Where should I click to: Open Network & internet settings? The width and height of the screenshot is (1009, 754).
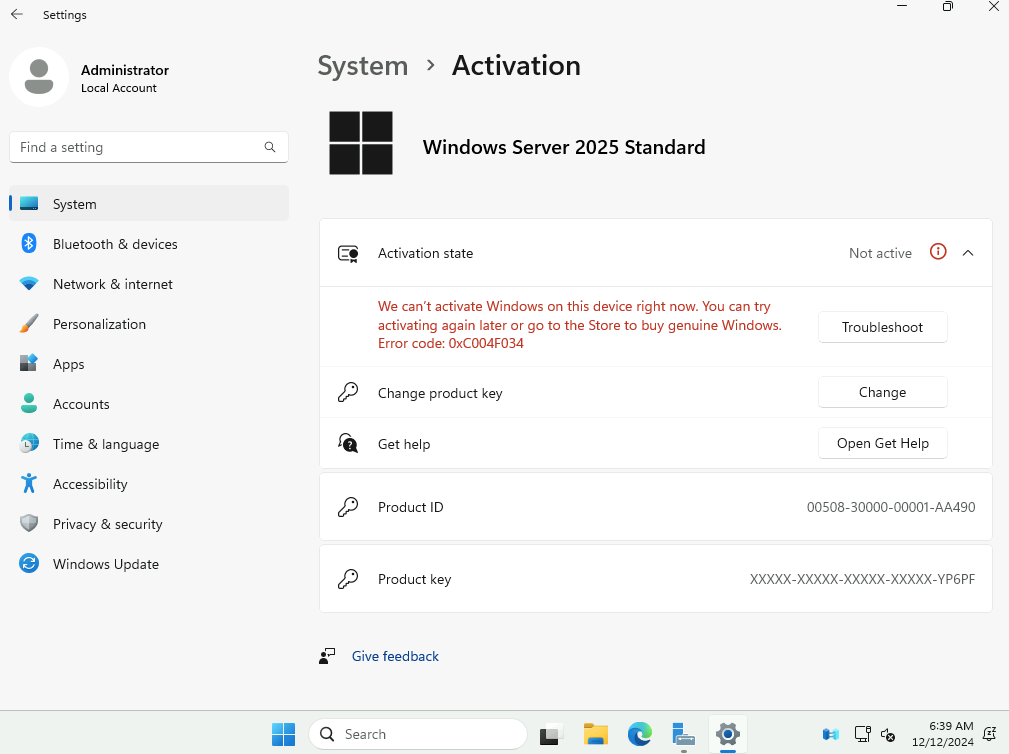pyautogui.click(x=149, y=284)
